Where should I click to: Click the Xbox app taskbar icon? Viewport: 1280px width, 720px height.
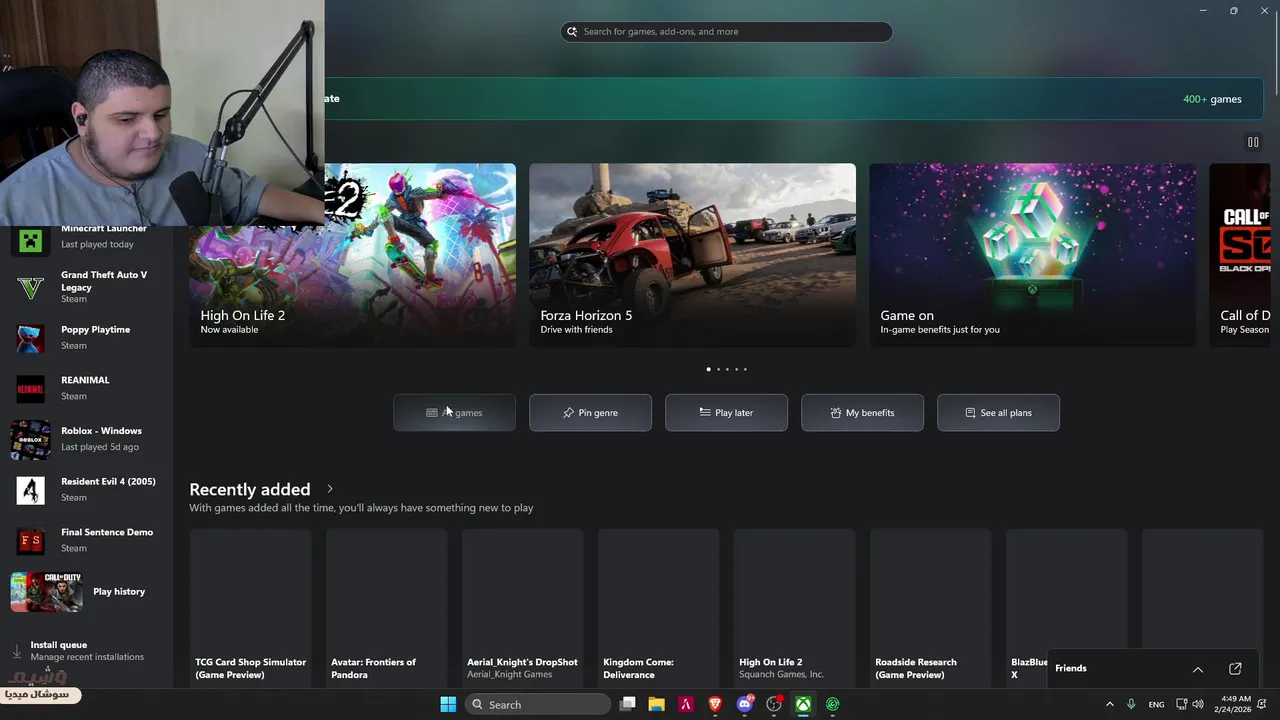pyautogui.click(x=803, y=704)
